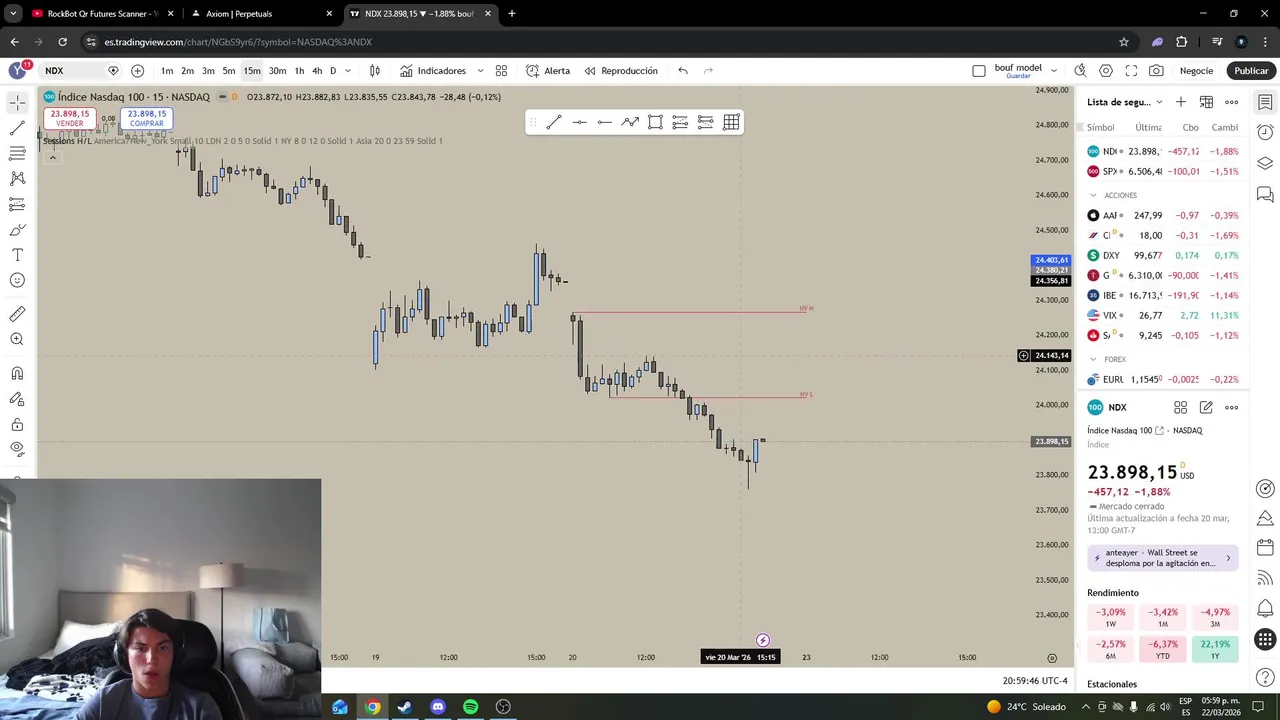1280x720 pixels.
Task: Open the forecasting and measurement tools
Action: tap(17, 204)
